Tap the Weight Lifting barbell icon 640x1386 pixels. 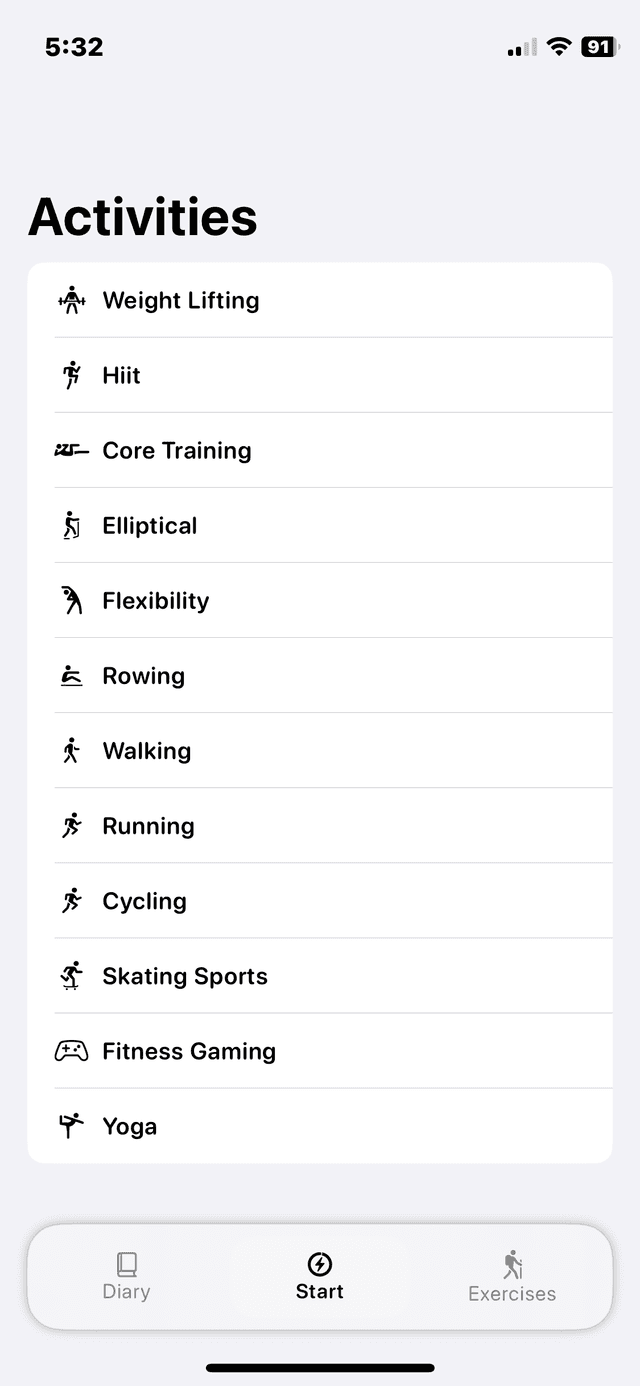pyautogui.click(x=71, y=300)
